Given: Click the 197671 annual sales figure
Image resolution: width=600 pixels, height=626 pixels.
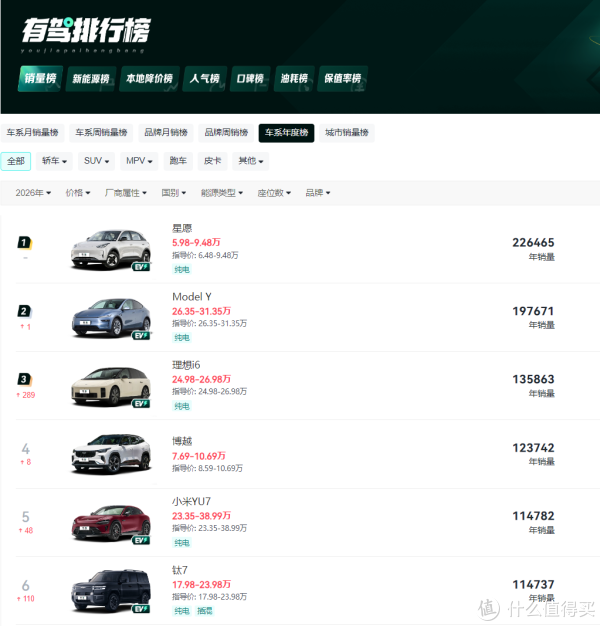Looking at the screenshot, I should point(533,311).
